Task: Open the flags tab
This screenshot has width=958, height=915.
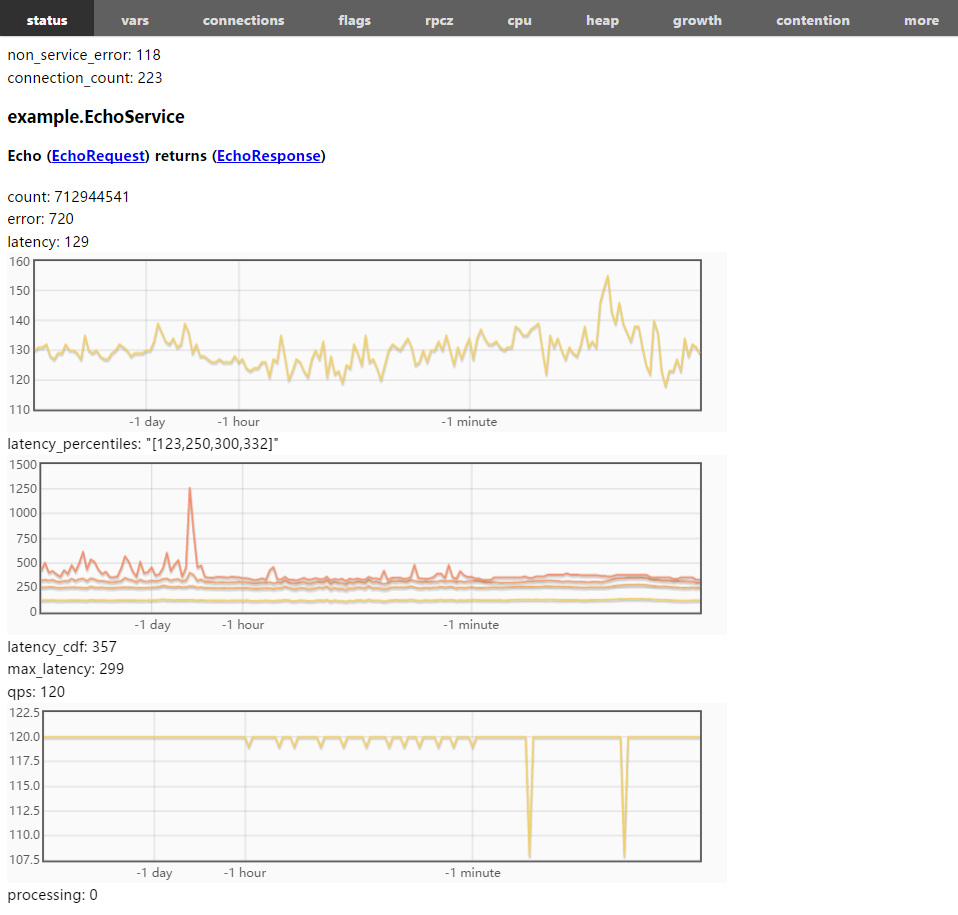Action: coord(354,20)
